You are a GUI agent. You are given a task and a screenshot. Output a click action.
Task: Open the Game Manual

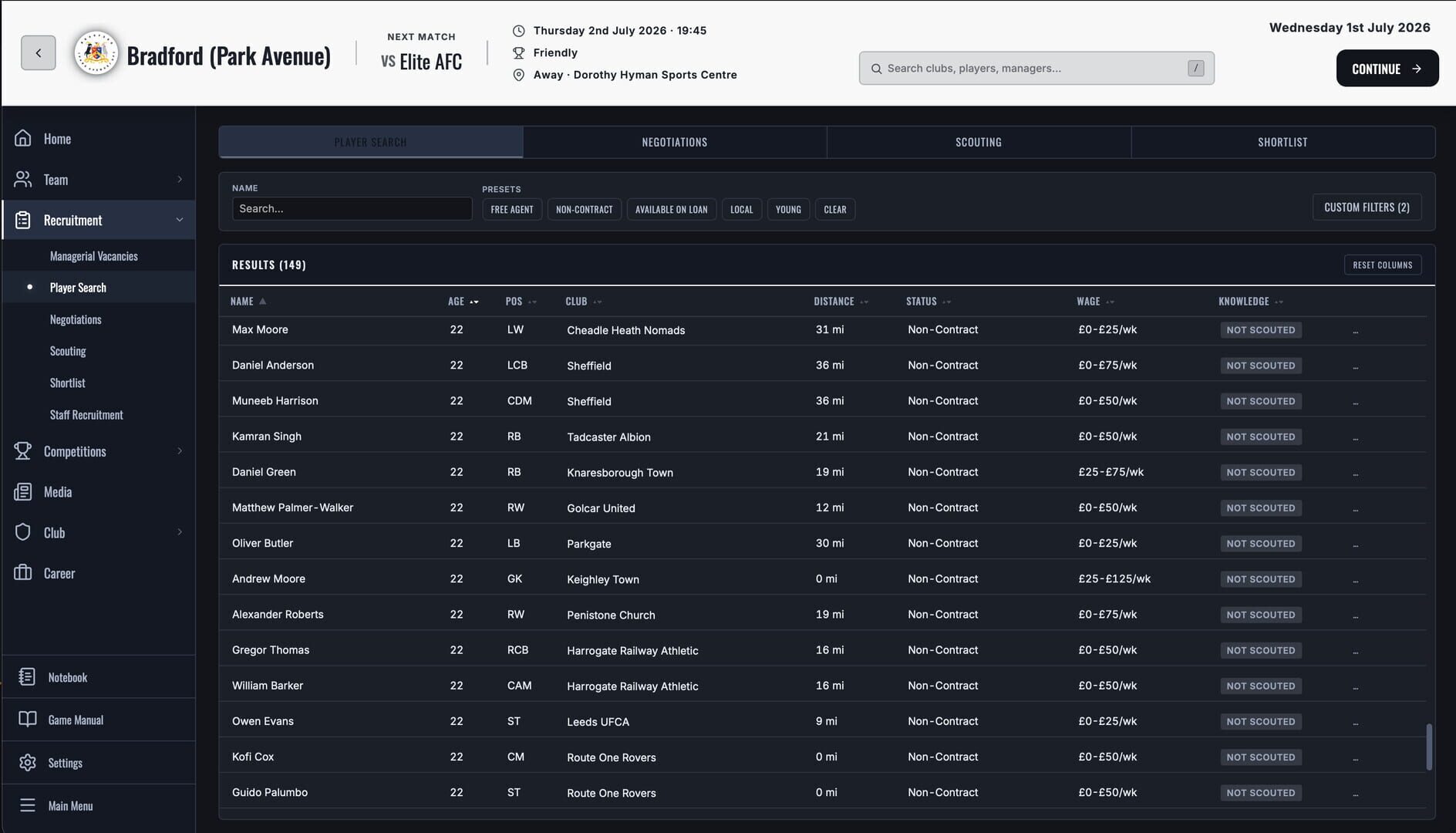(98, 720)
